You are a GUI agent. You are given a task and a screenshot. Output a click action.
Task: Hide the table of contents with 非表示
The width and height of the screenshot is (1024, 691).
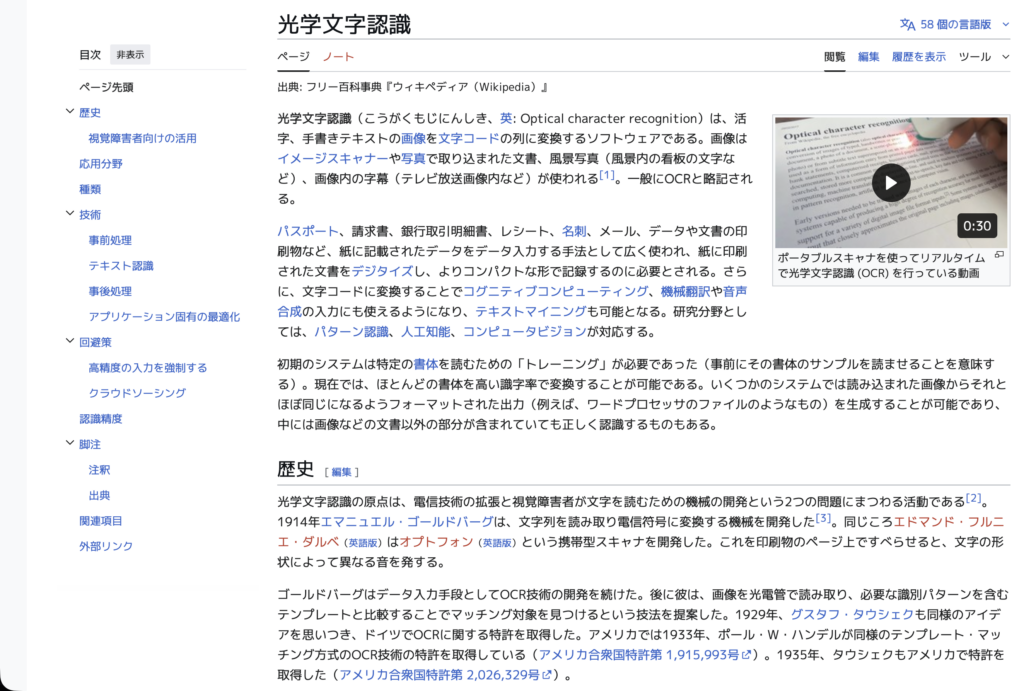[x=130, y=55]
